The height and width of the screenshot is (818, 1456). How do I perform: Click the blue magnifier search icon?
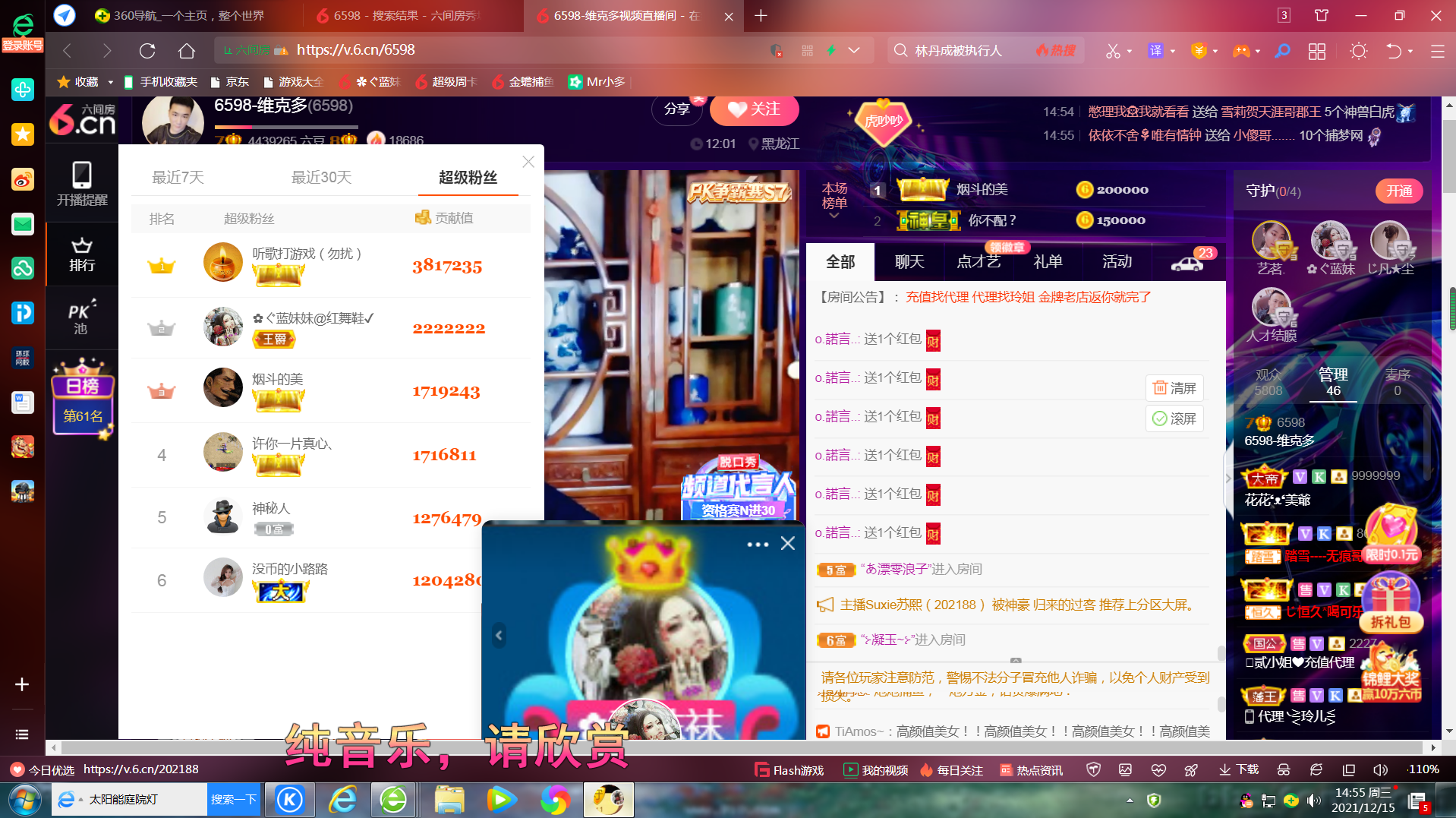coord(1282,51)
